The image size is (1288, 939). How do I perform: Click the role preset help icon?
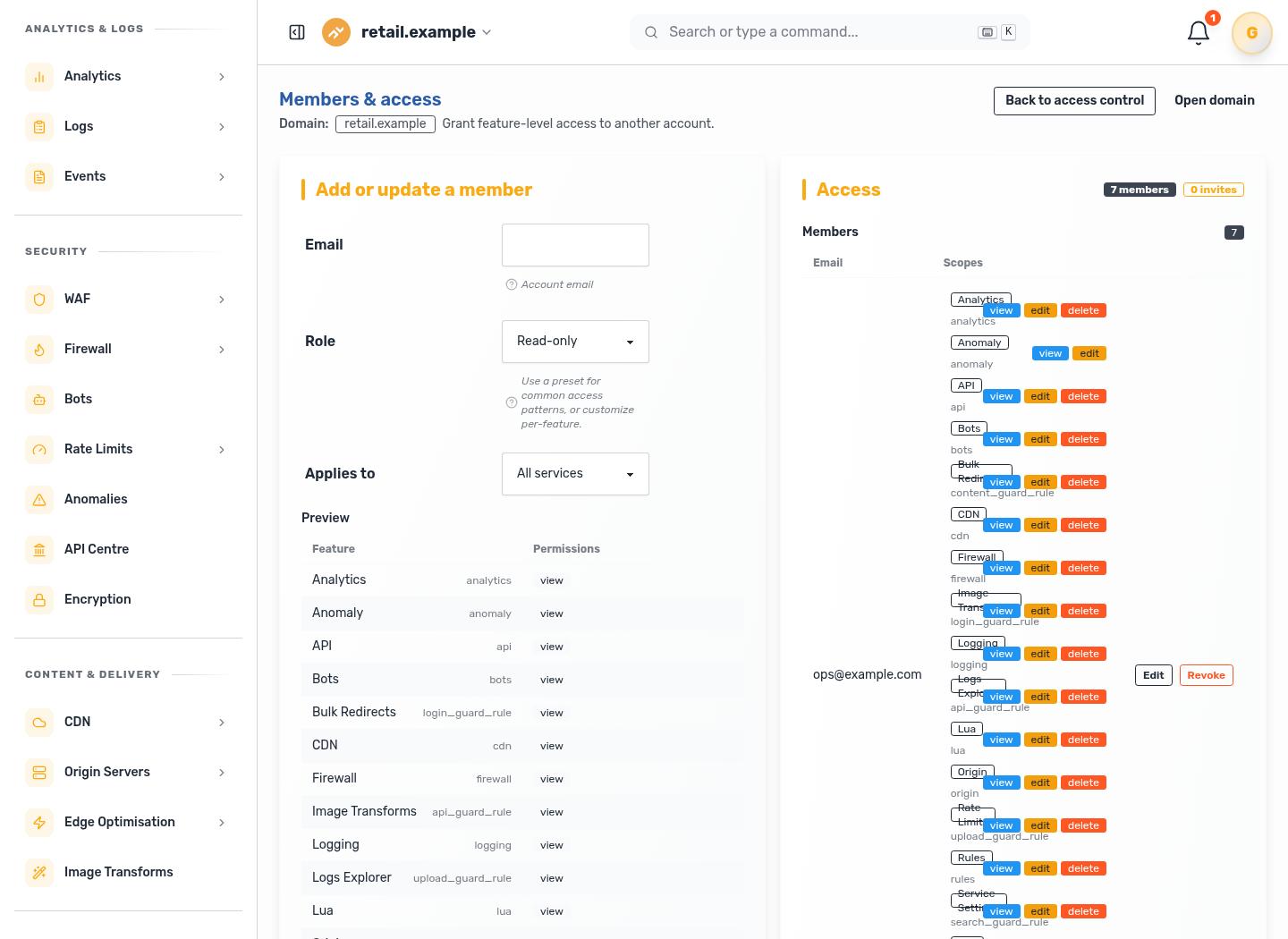click(512, 402)
